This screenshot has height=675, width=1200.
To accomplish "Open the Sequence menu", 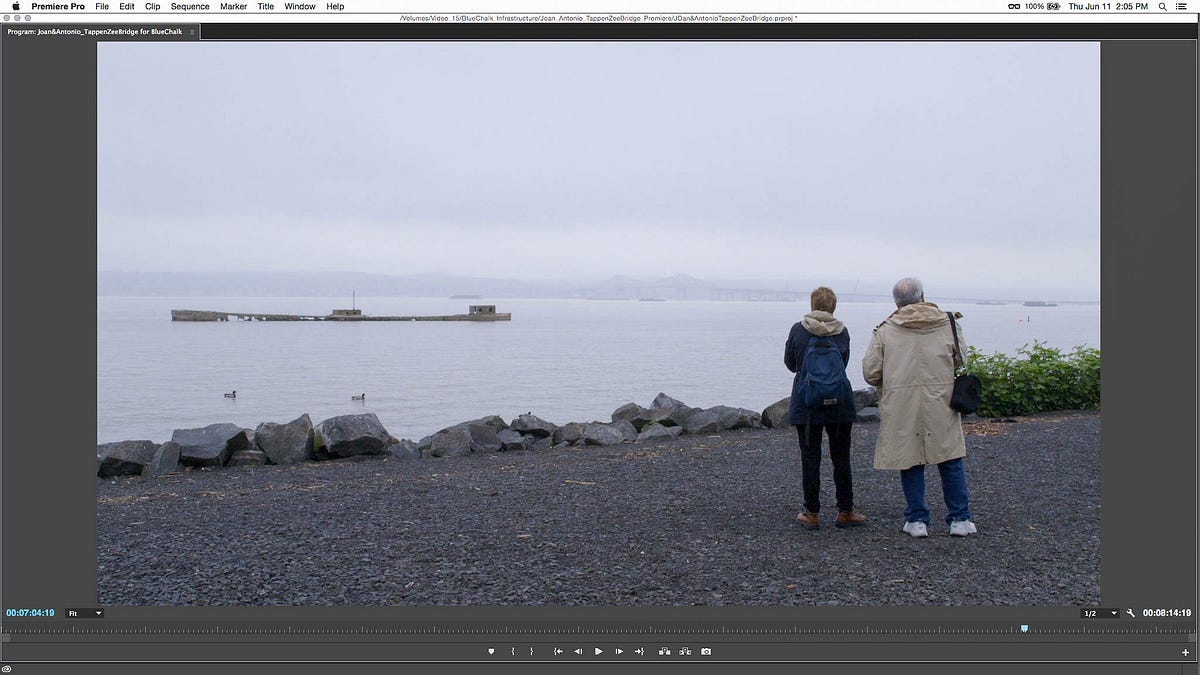I will point(190,6).
